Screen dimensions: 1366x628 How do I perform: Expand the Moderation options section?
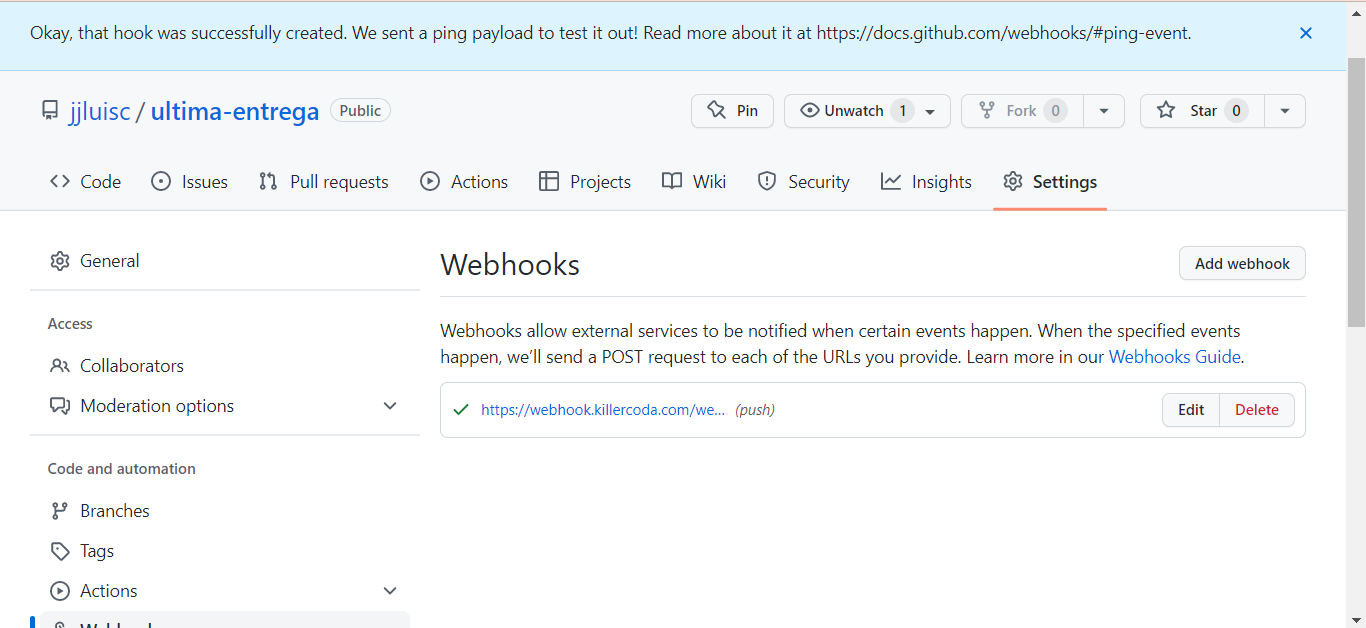[x=390, y=405]
